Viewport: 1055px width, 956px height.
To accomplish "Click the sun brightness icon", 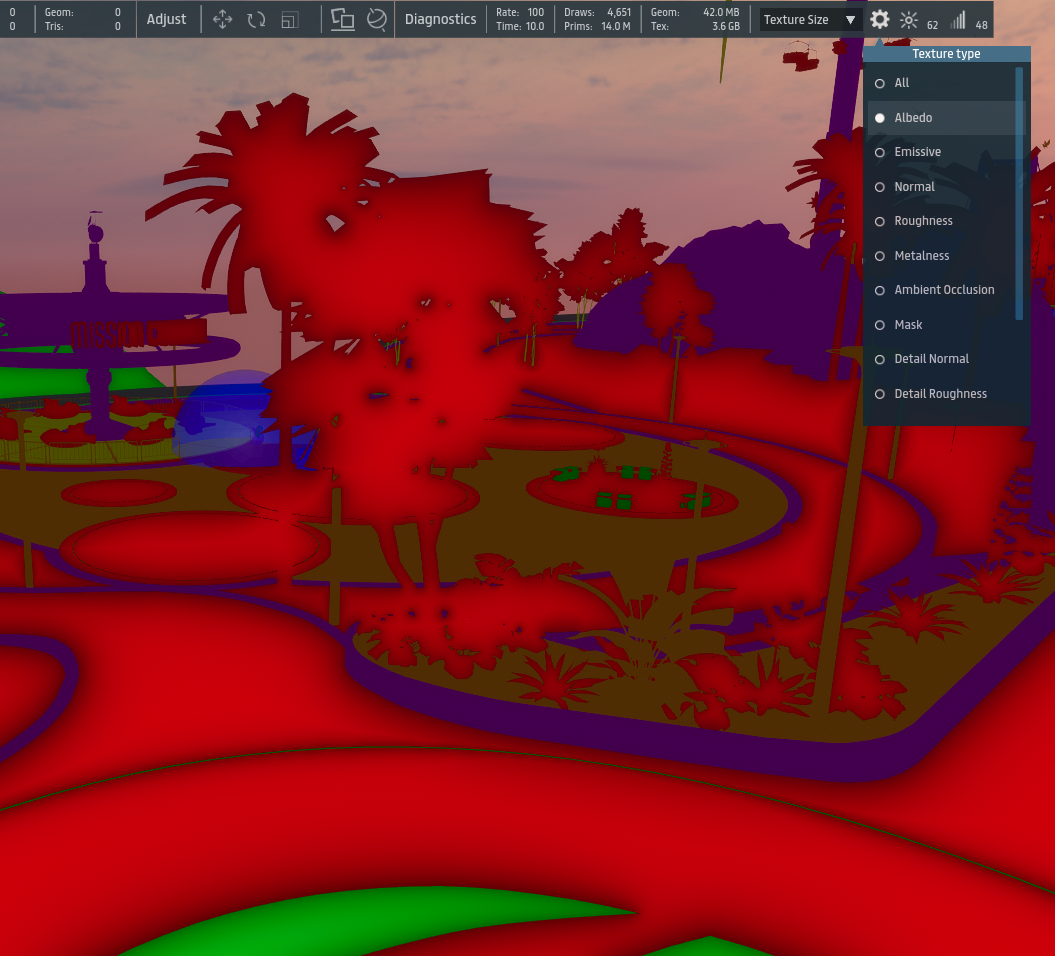I will click(909, 20).
